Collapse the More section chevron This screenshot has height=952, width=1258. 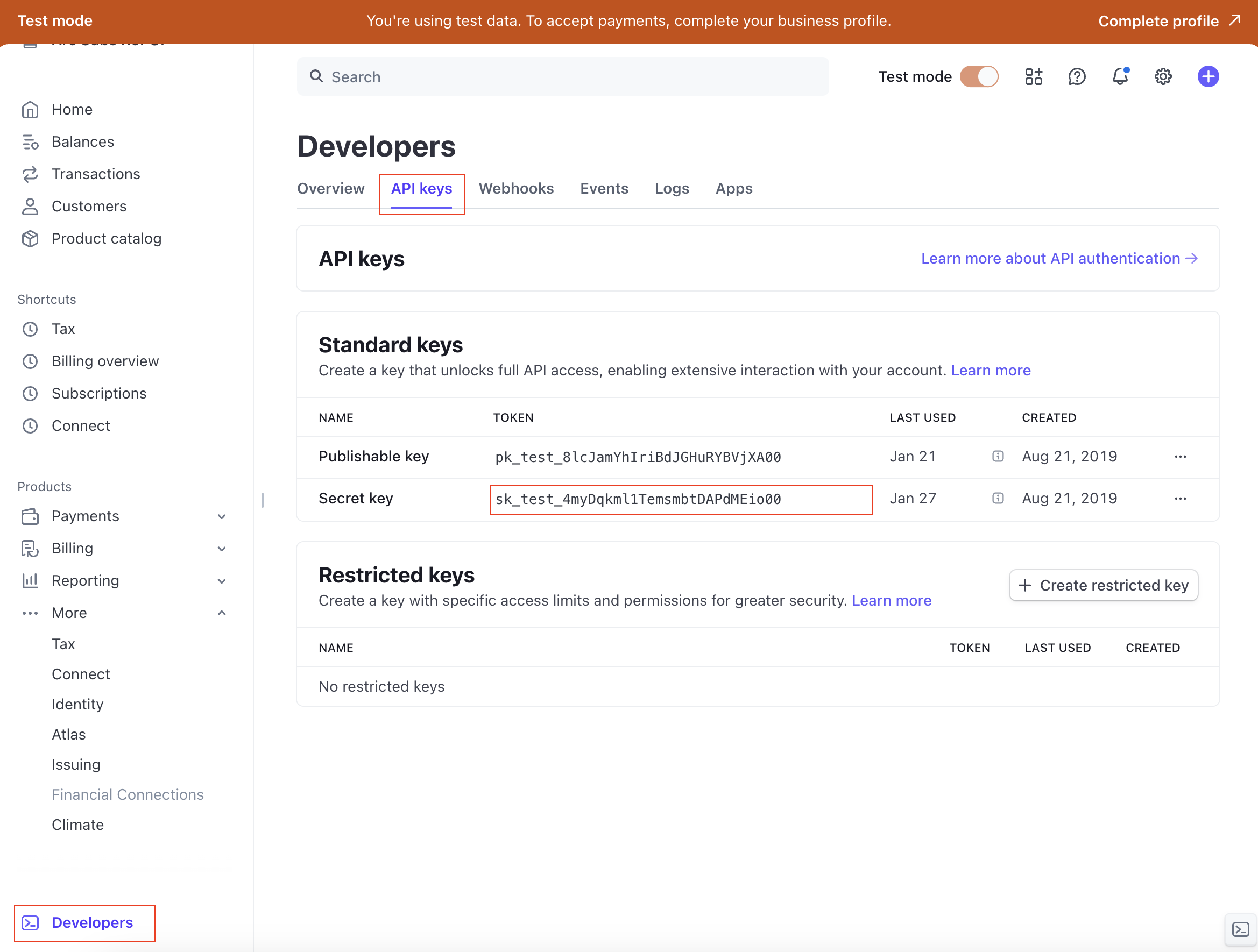(222, 613)
